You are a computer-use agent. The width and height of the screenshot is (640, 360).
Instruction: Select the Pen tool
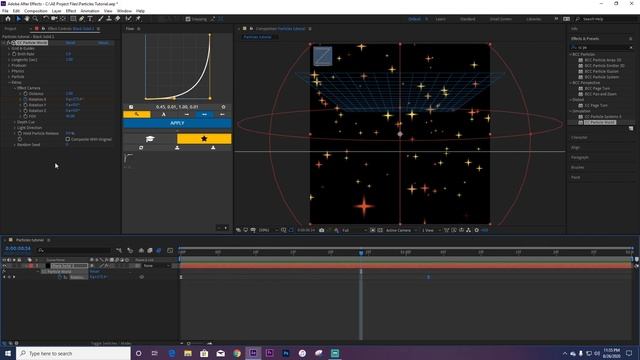82,19
